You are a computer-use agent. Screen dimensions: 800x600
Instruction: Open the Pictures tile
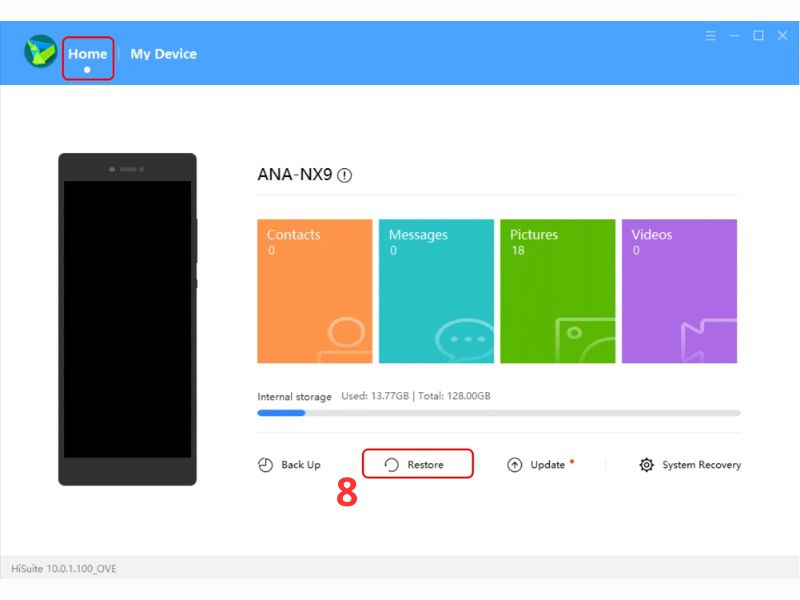(558, 291)
